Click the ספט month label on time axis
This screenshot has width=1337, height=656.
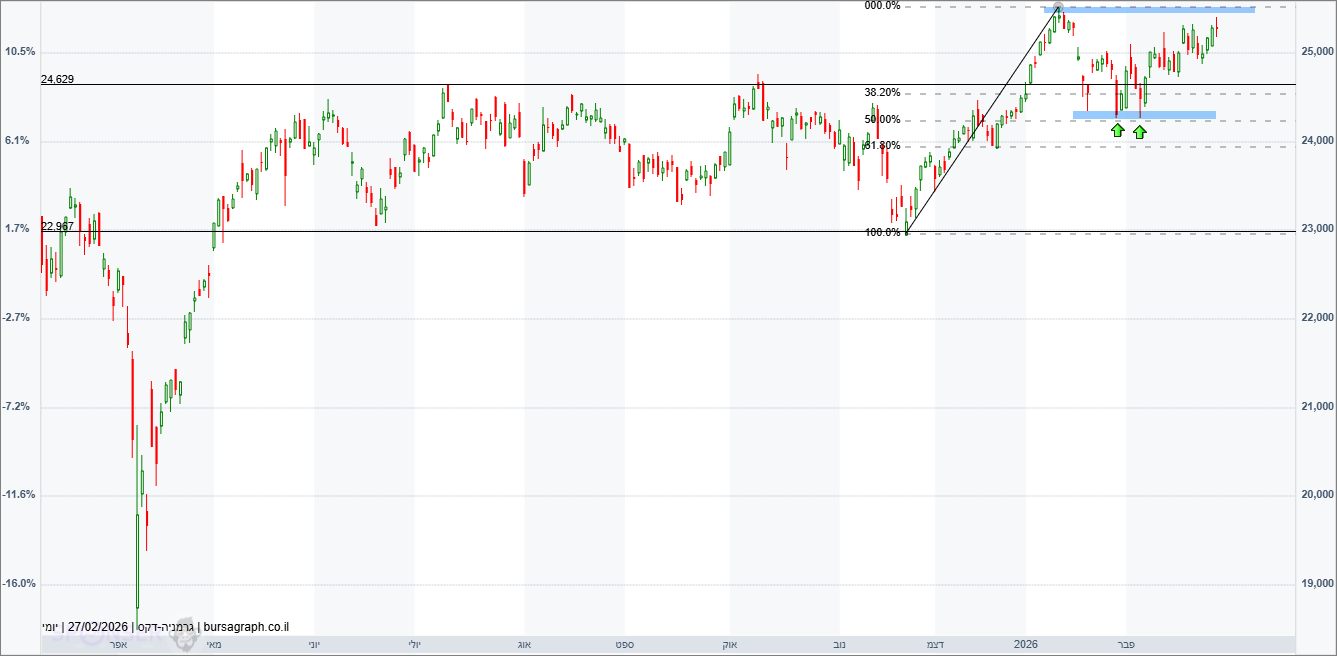pyautogui.click(x=626, y=645)
